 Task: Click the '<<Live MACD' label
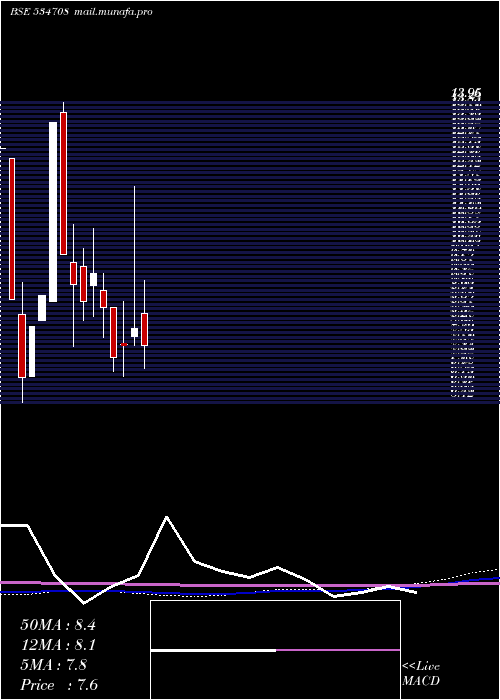coord(421,674)
